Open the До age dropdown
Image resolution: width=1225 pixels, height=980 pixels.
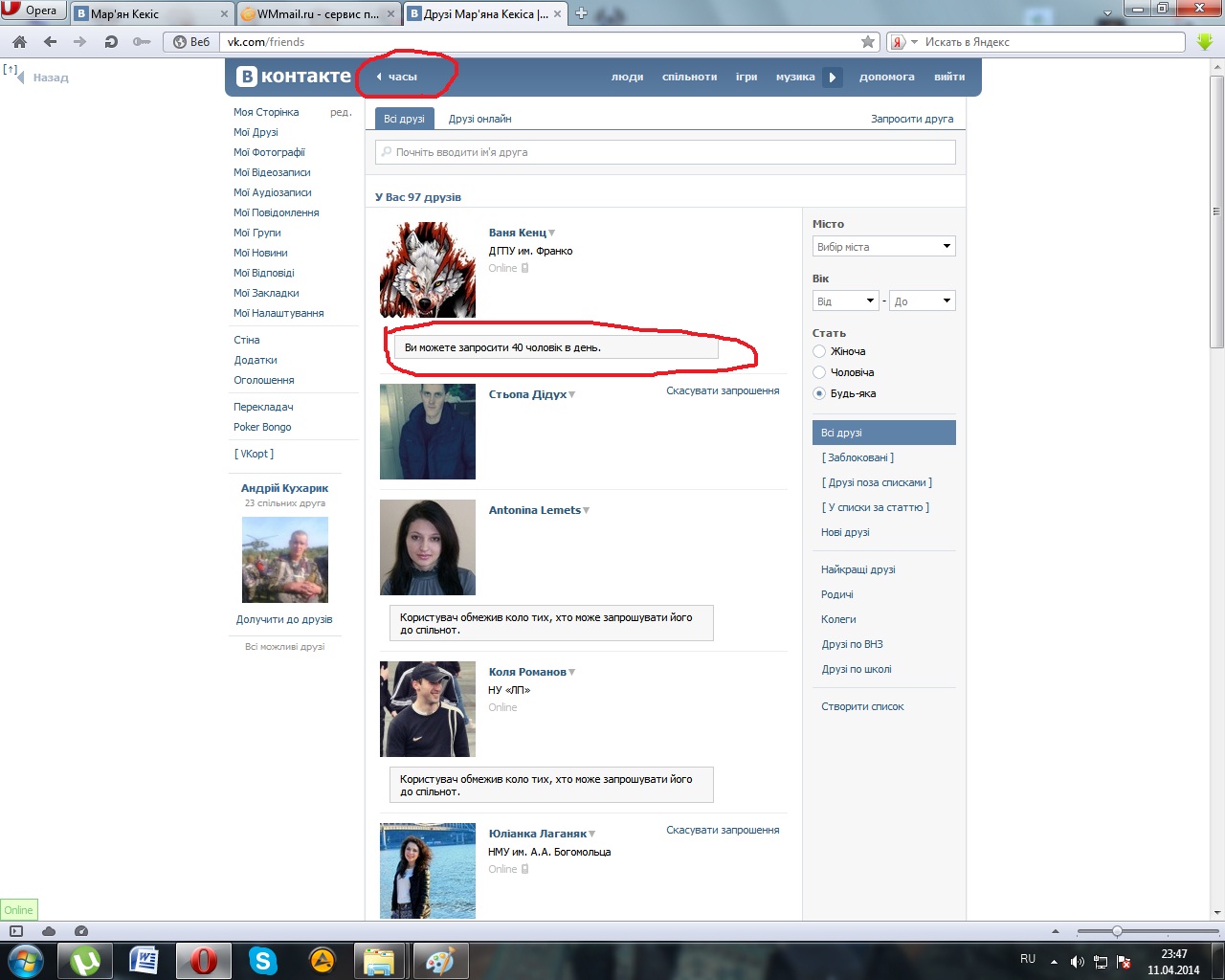[923, 301]
